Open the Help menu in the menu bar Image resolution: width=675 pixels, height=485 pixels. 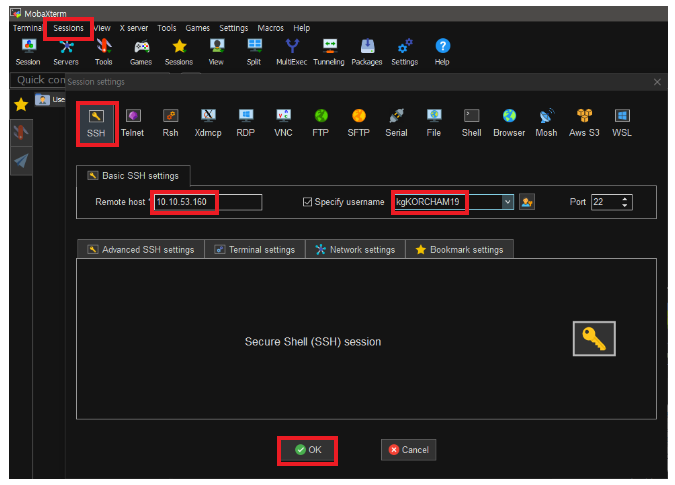(x=302, y=28)
